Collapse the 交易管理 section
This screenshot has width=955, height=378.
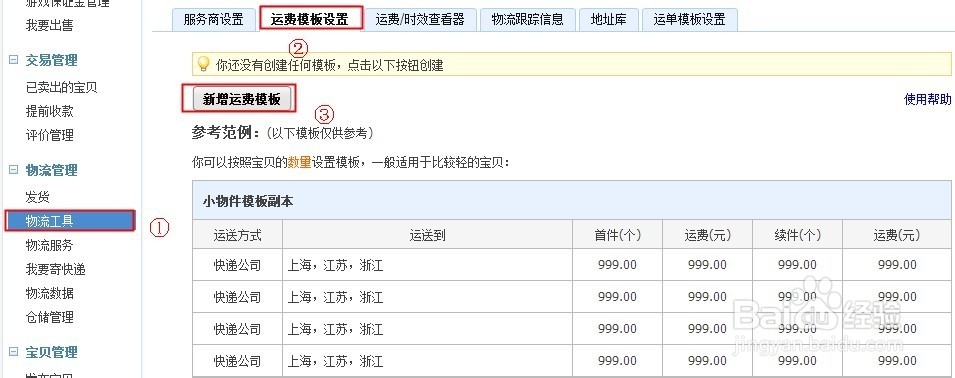[13, 60]
